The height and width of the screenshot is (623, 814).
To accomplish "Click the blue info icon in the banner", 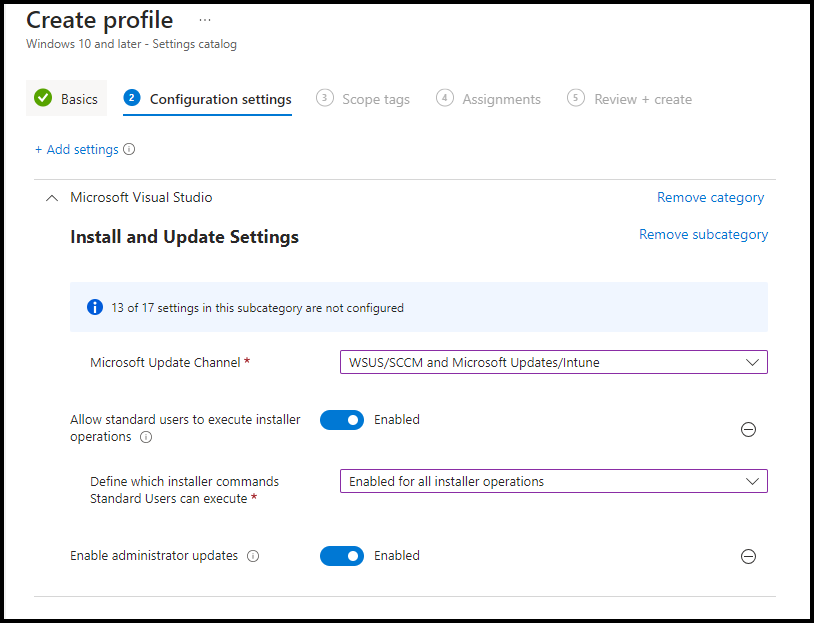I will 94,307.
